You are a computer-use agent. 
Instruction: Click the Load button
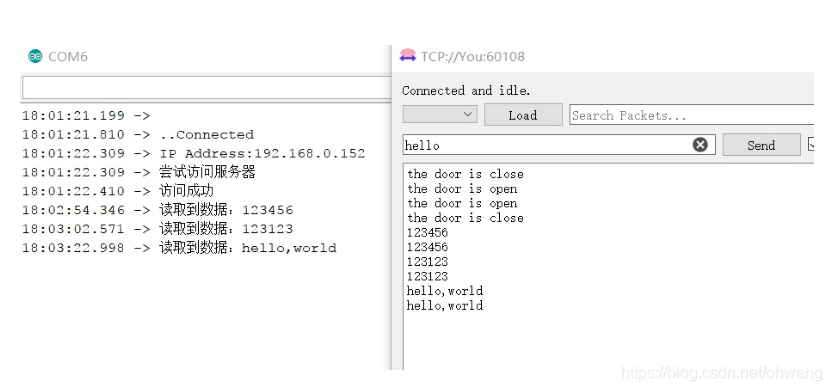523,115
